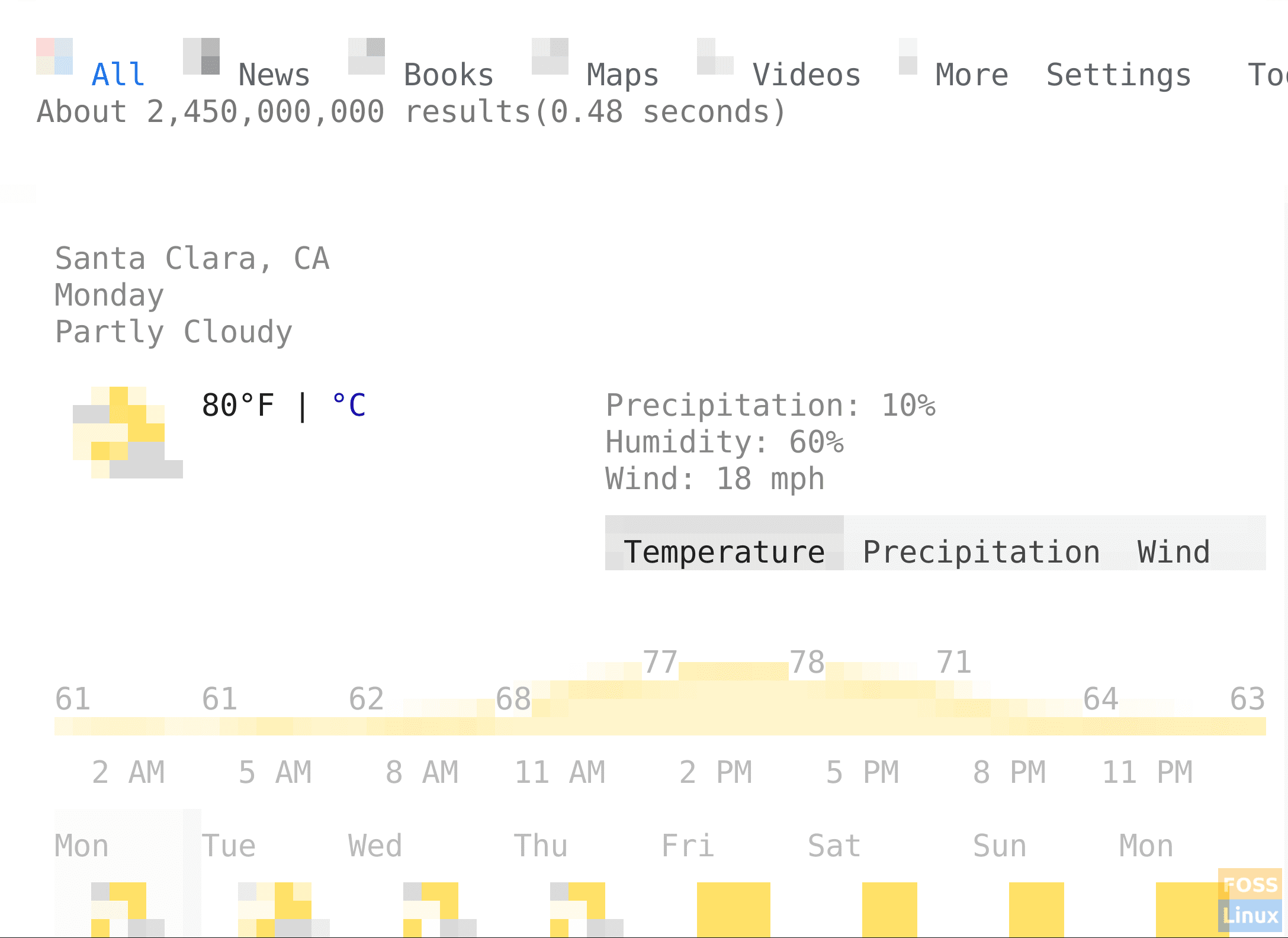Click the Books tab icon
Viewport: 1288px width, 938px height.
[x=367, y=56]
